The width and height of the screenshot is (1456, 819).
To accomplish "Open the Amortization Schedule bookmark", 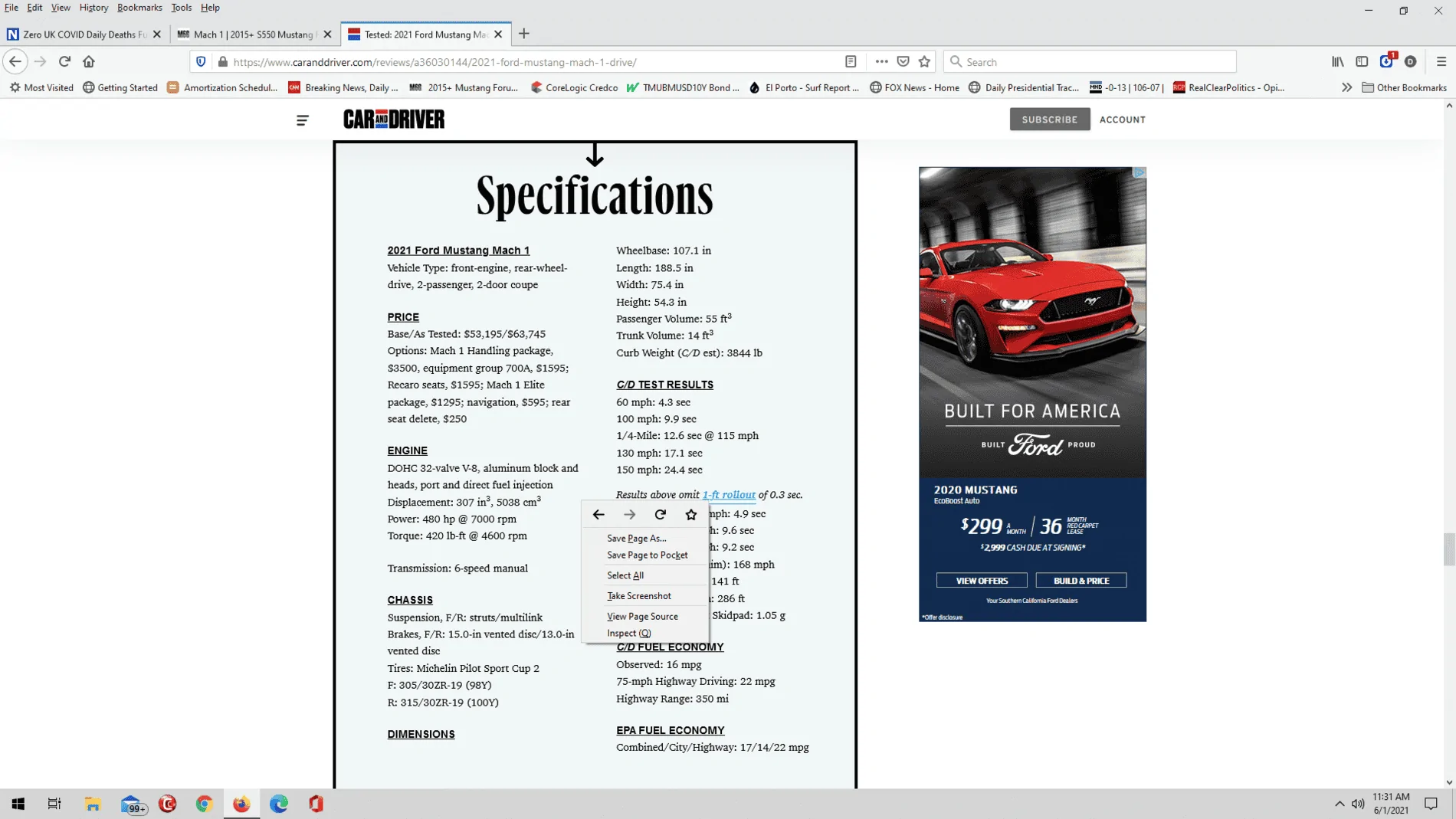I will tap(222, 87).
